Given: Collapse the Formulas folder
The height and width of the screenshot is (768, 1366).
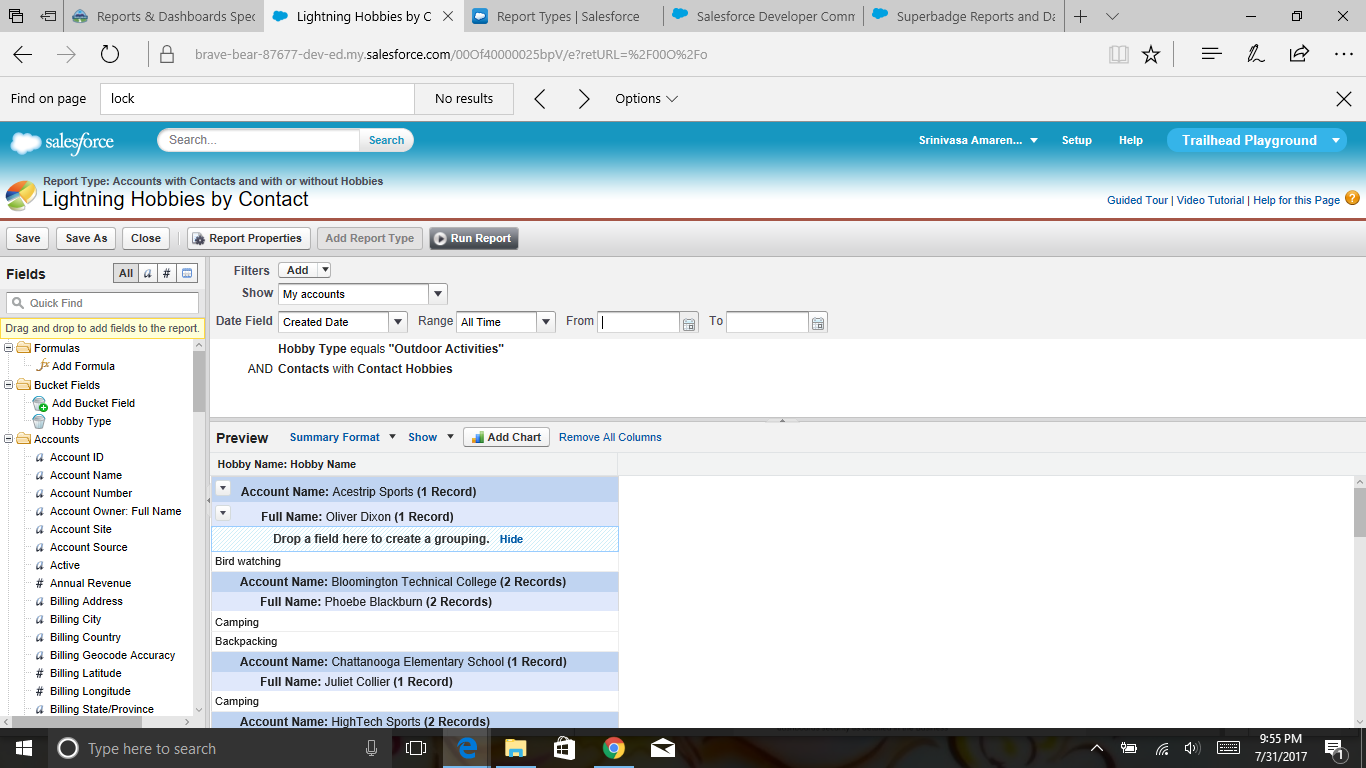Looking at the screenshot, I should click(x=9, y=349).
